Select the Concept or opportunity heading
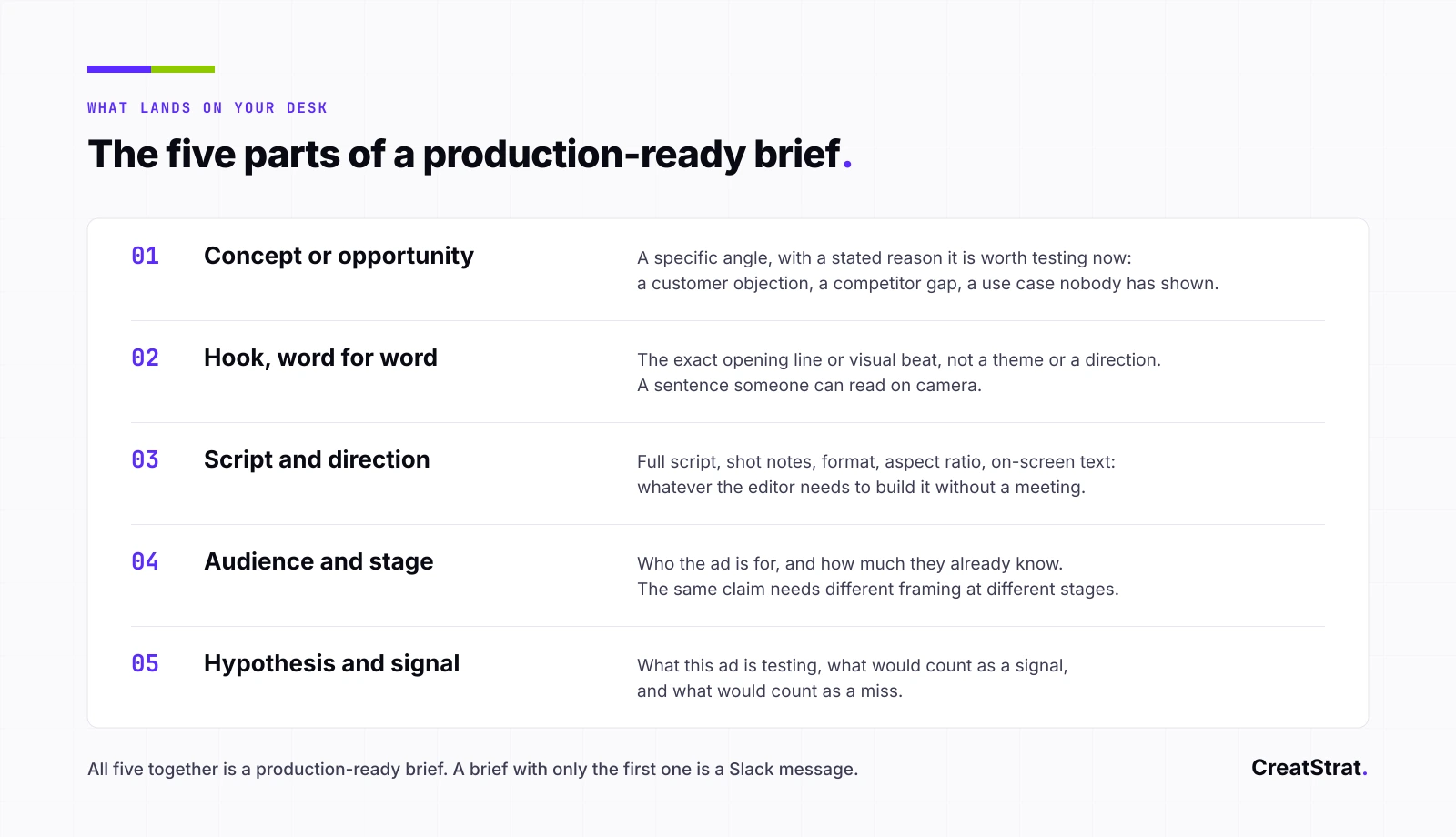The image size is (1456, 837). click(339, 257)
